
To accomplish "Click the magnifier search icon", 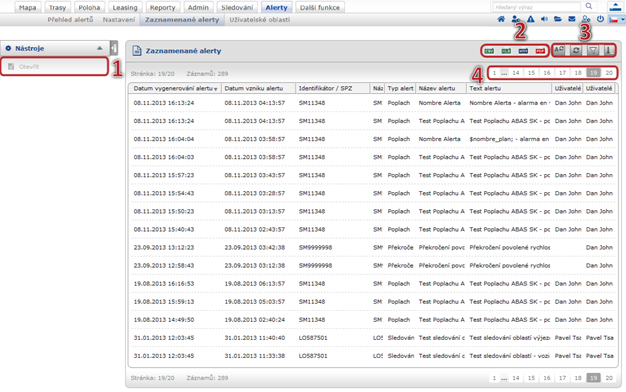I will coord(589,6).
